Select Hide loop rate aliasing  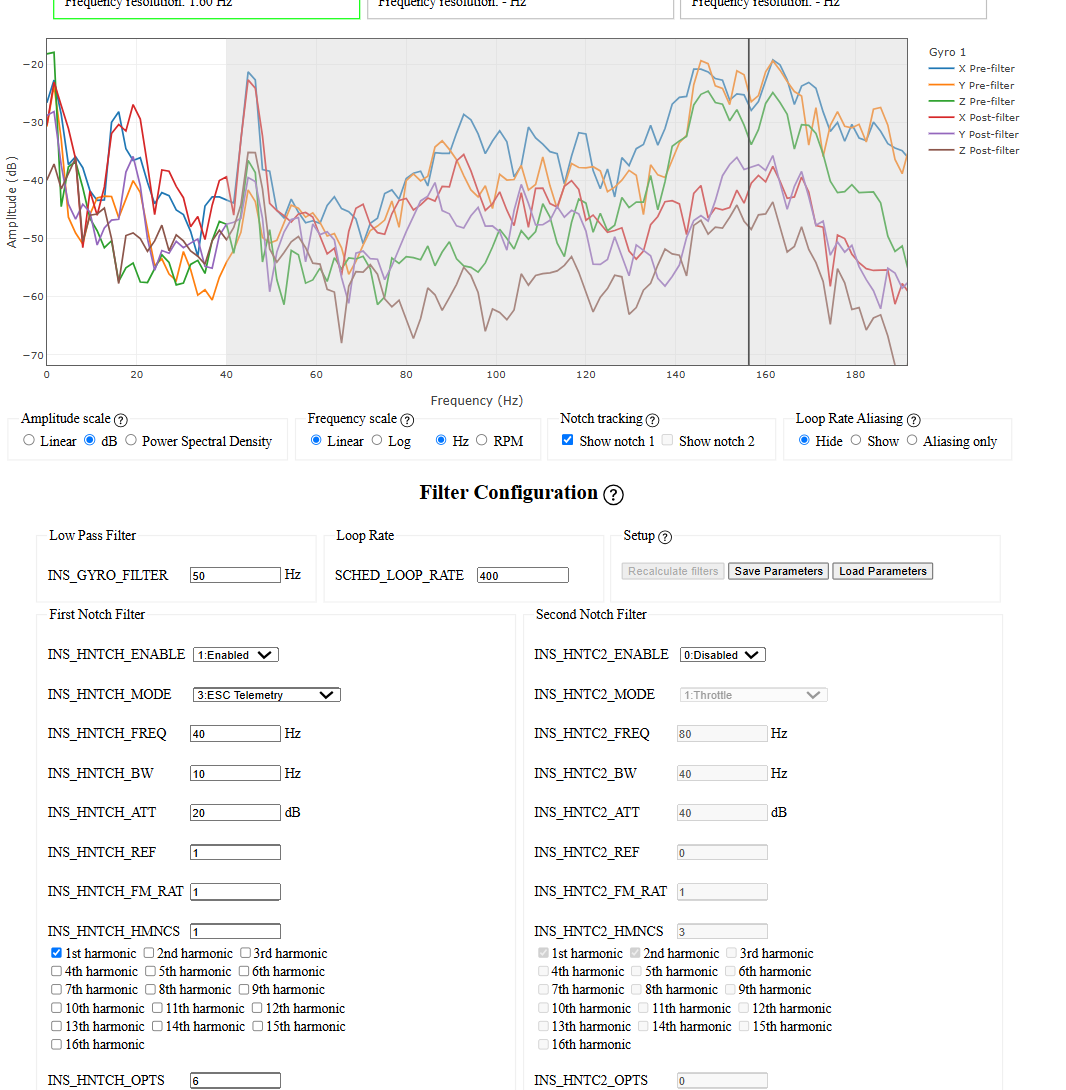coord(805,440)
